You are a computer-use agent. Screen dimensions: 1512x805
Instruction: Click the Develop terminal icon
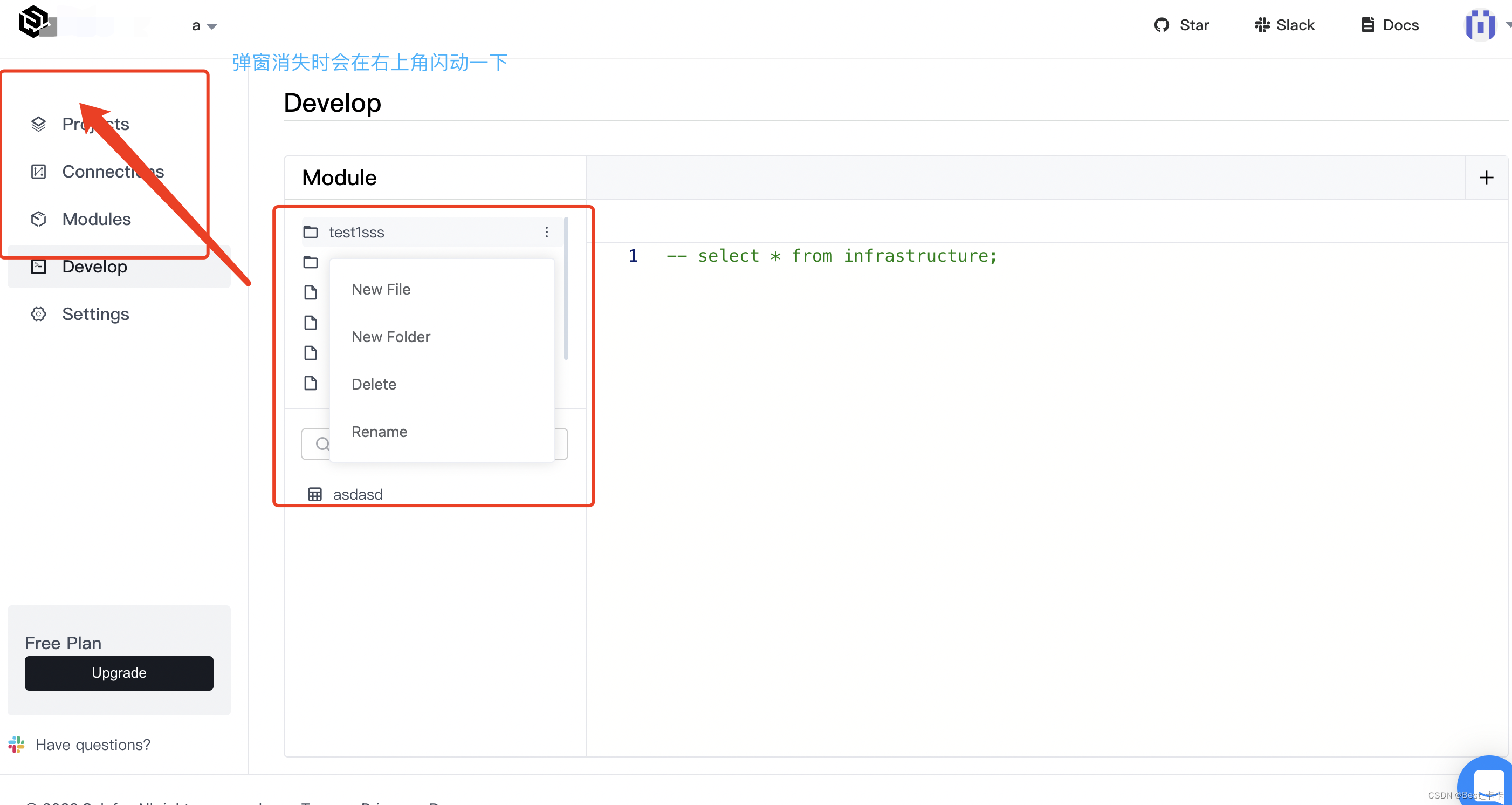pos(38,267)
